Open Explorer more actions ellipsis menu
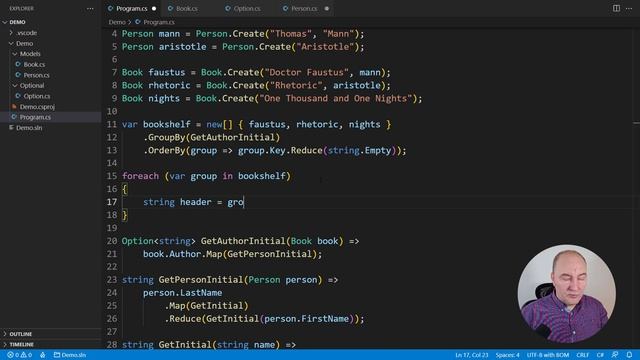This screenshot has height=360, width=640. coord(90,9)
